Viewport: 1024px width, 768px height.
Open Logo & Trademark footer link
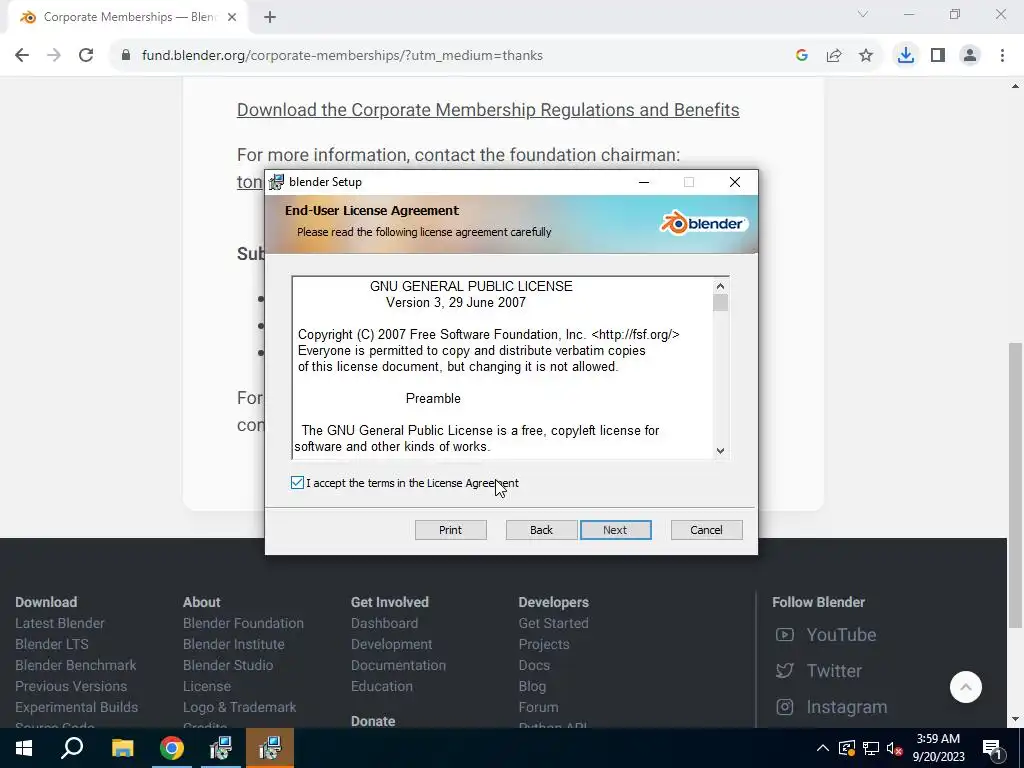[x=240, y=707]
